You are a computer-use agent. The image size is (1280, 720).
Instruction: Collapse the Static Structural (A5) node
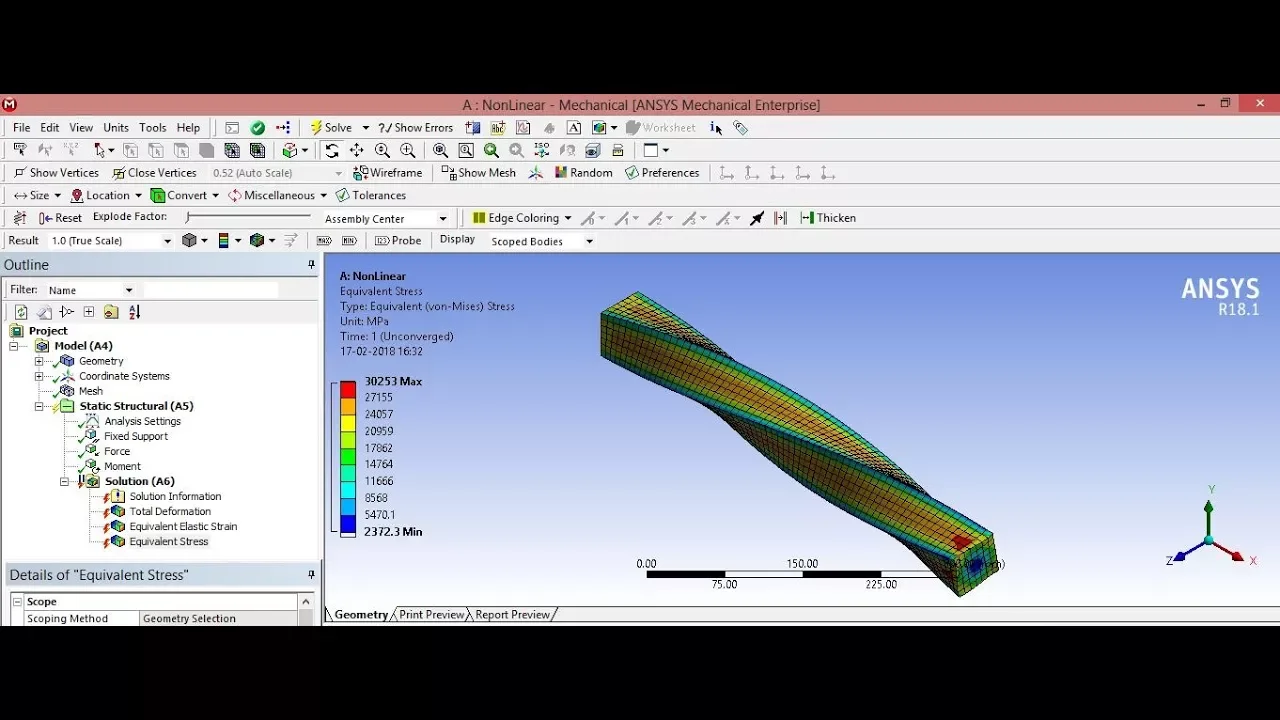(39, 406)
